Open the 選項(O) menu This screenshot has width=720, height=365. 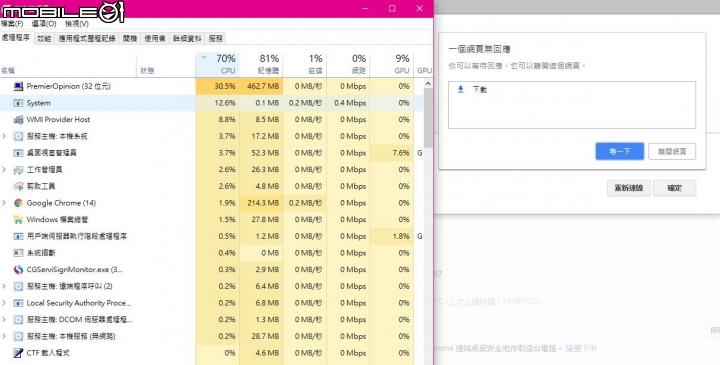[44, 23]
